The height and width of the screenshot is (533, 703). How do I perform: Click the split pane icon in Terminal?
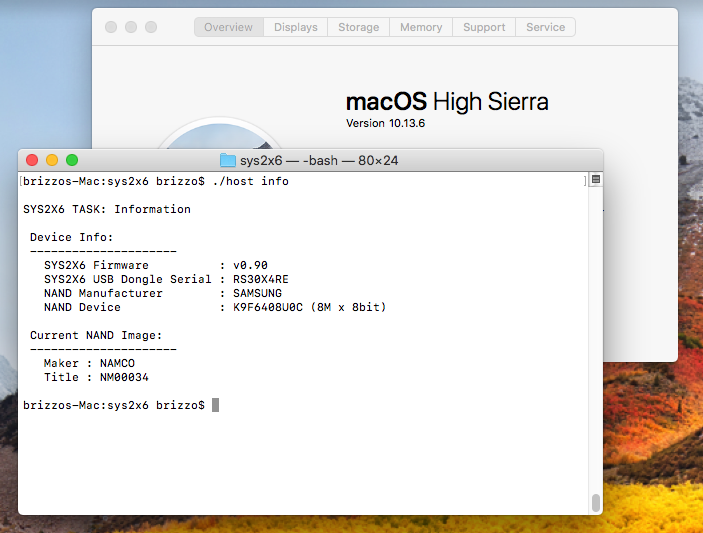[x=596, y=179]
